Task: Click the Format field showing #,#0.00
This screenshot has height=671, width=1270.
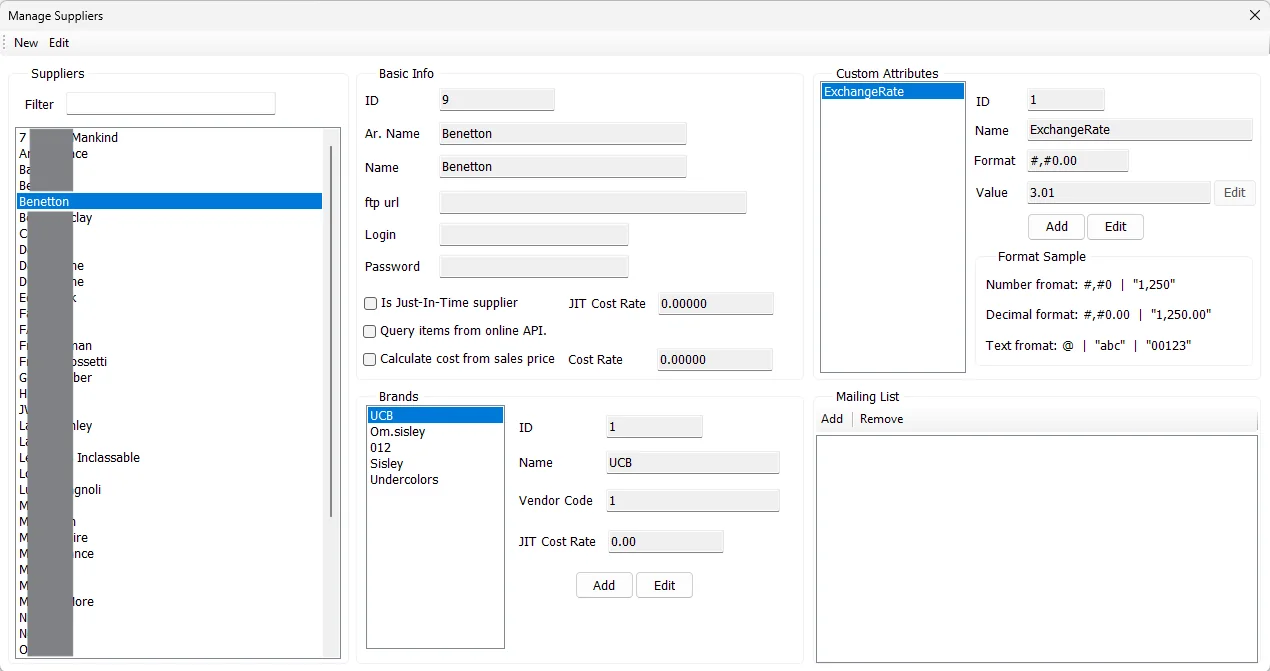Action: [x=1077, y=161]
